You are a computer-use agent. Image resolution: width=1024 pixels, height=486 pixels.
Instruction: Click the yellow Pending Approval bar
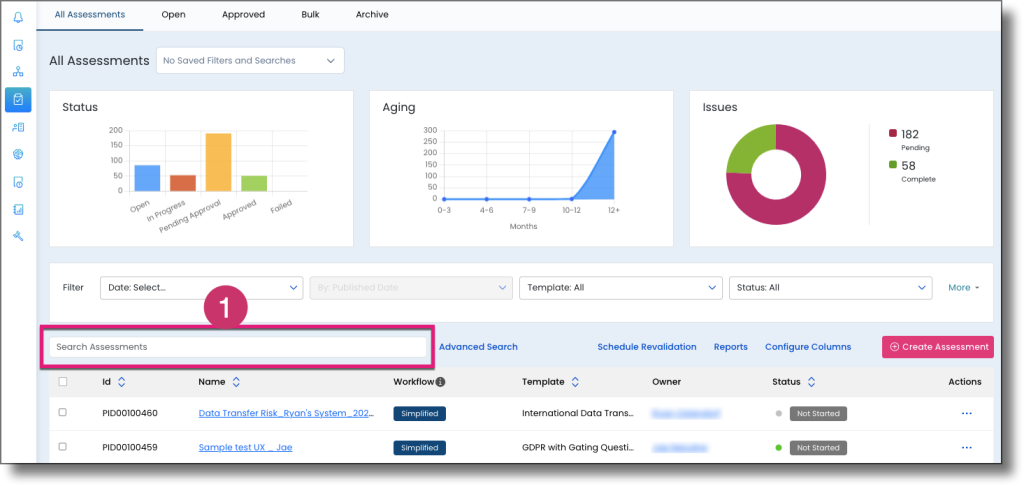(218, 162)
